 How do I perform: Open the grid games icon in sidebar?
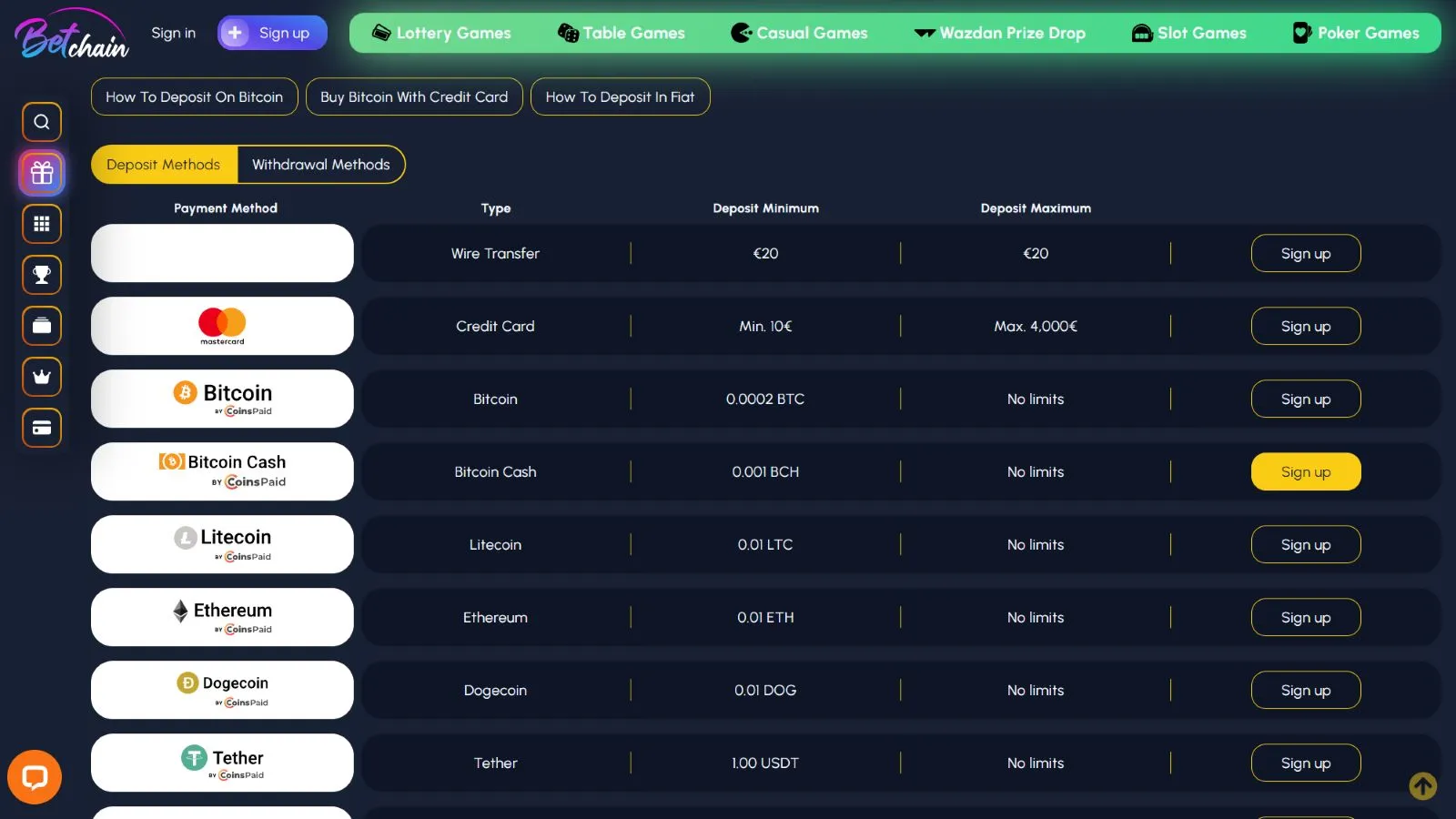click(42, 224)
